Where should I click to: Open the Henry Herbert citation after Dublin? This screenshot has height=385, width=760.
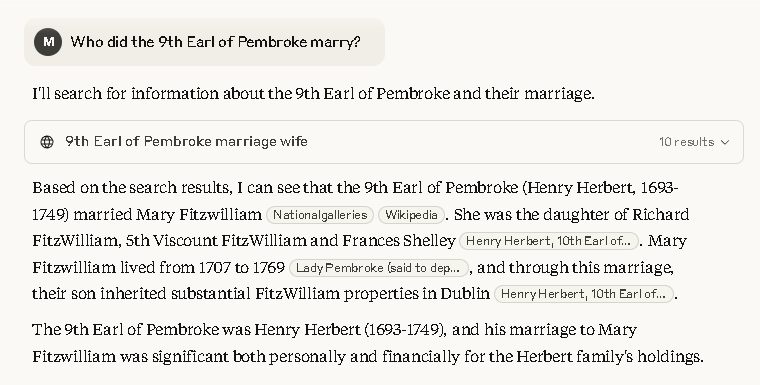click(584, 294)
